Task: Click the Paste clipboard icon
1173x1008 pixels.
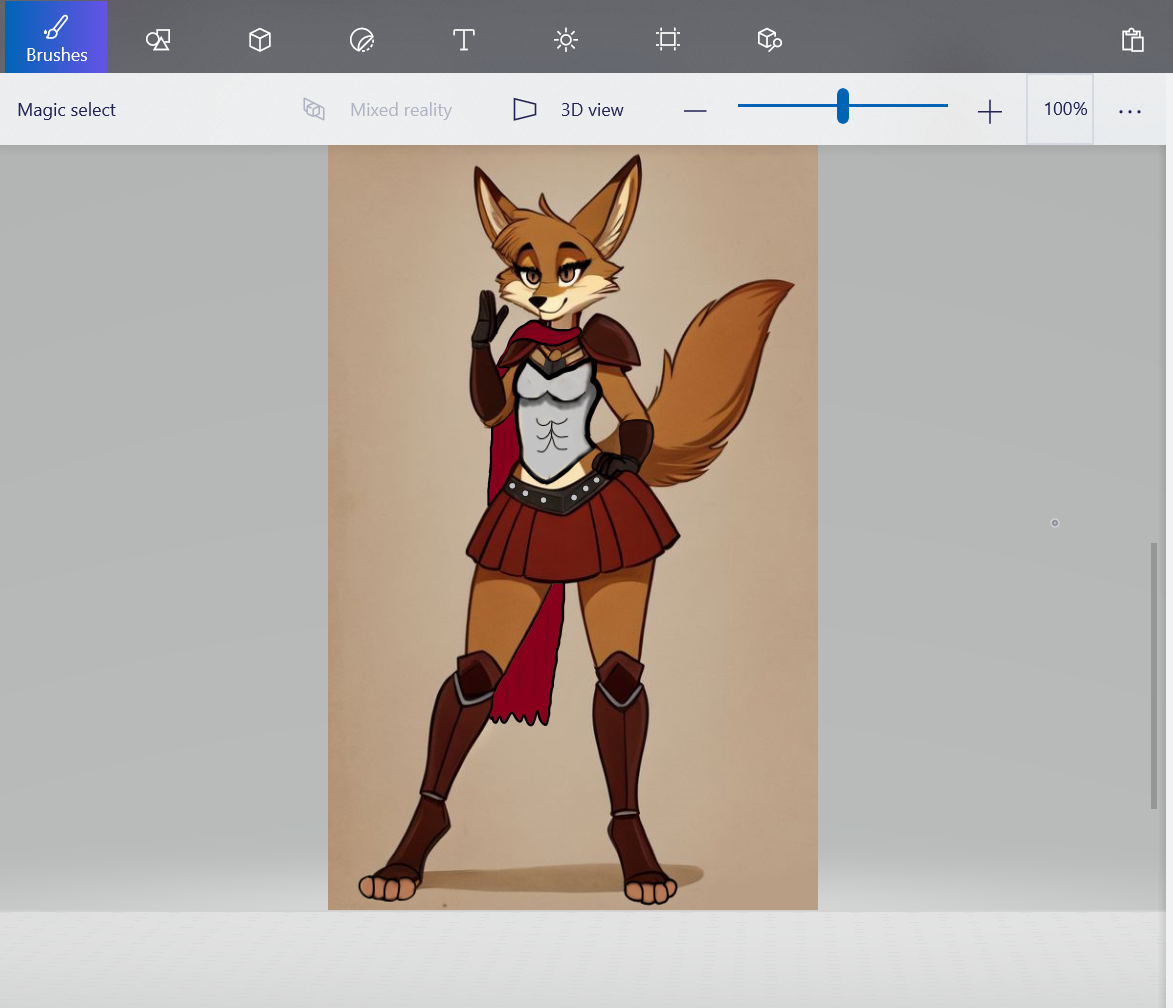Action: (1132, 39)
